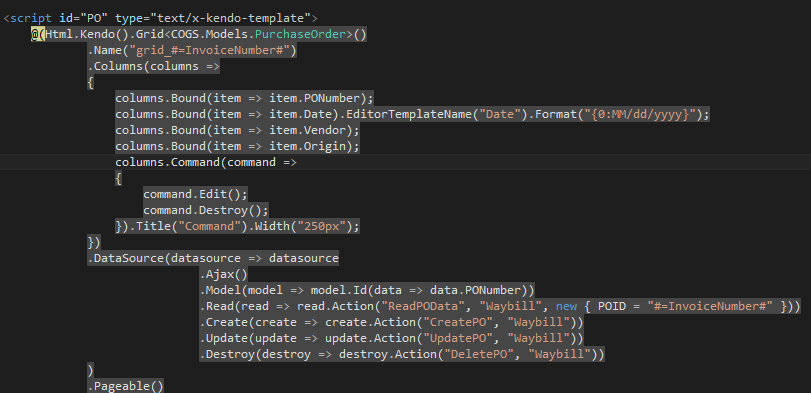
Task: Click the command.Edit(); line
Action: [196, 195]
